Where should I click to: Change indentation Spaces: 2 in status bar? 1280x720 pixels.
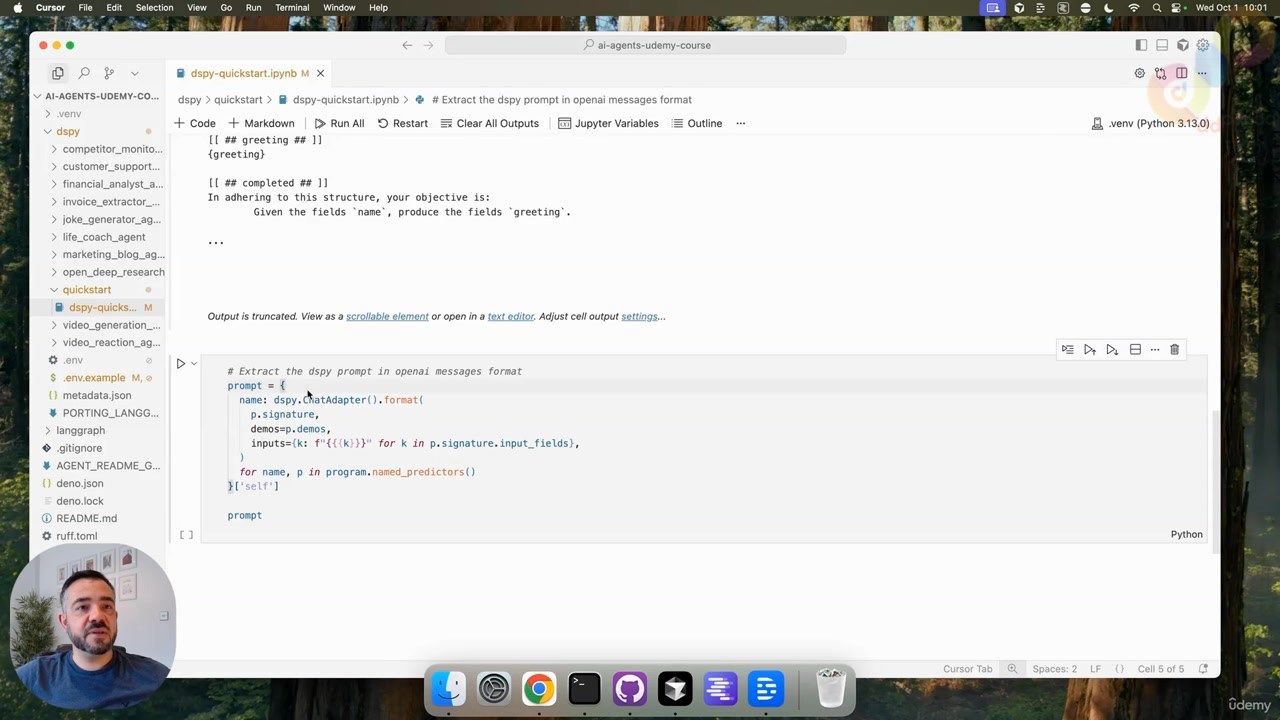tap(1055, 669)
